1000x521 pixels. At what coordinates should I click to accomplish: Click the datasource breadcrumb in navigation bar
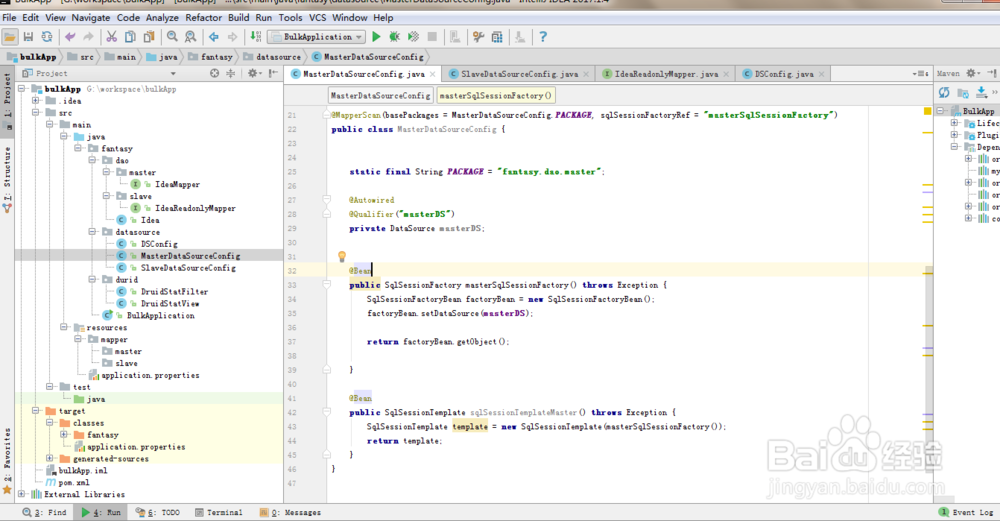(272, 57)
